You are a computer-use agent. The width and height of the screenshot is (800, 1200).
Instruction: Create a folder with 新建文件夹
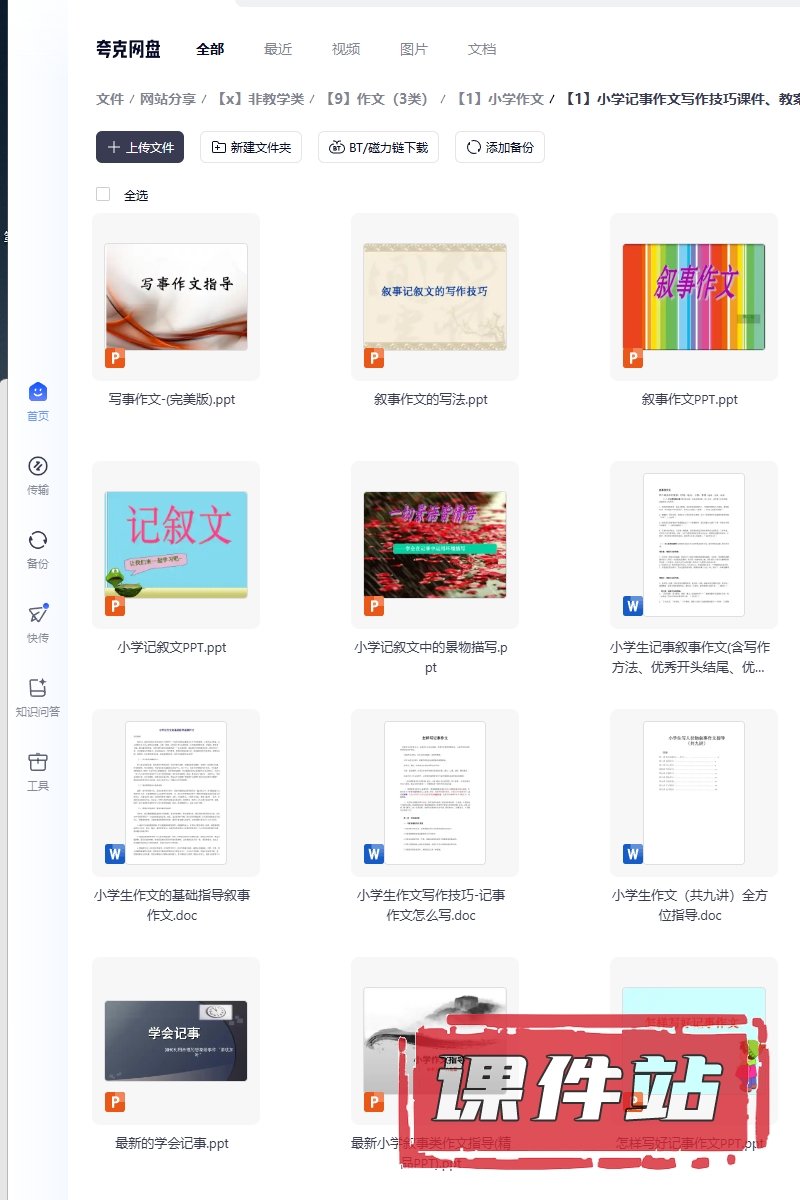tap(251, 147)
